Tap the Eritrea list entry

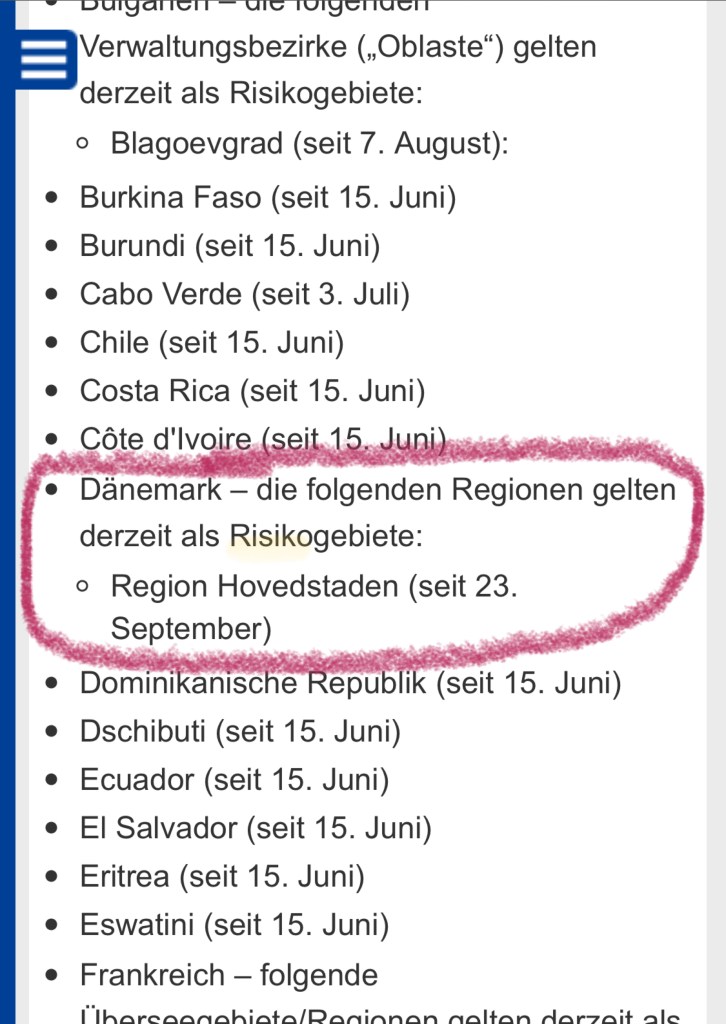pyautogui.click(x=222, y=877)
